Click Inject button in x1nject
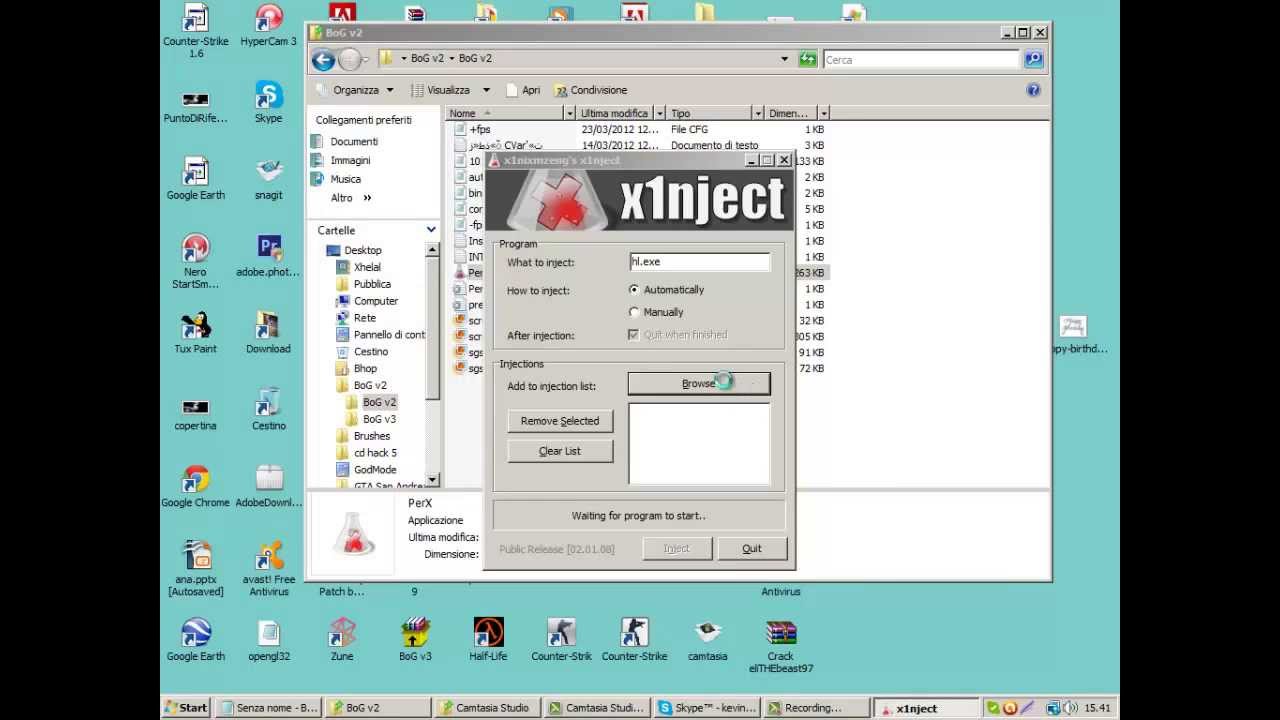 pos(677,548)
